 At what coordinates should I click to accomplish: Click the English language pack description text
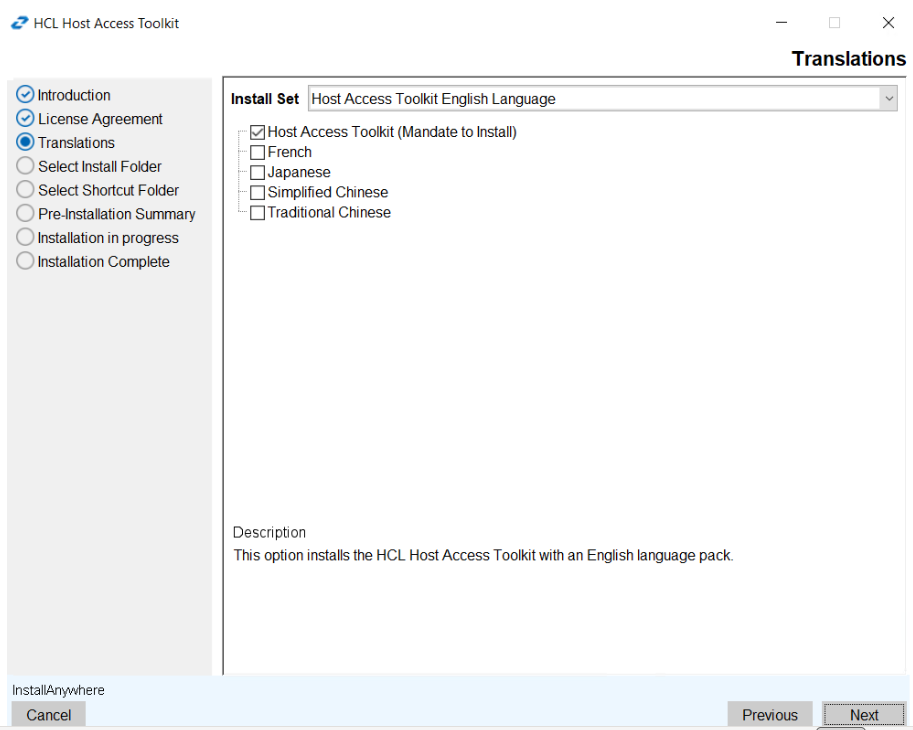[x=483, y=555]
